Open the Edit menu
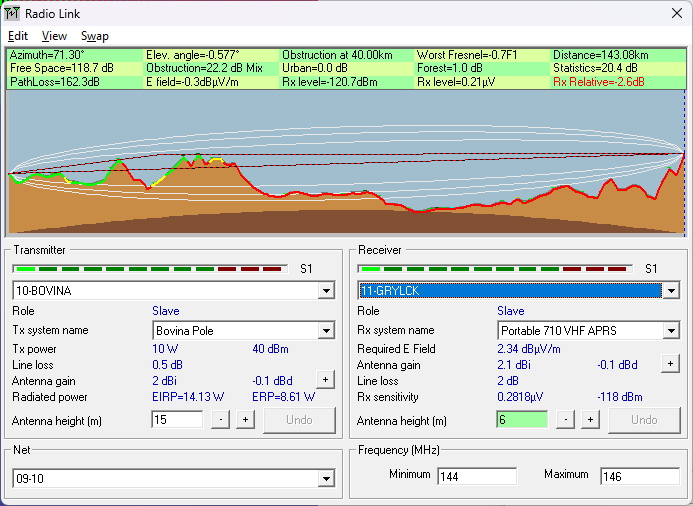Screen dimensions: 693x506 coord(18,36)
